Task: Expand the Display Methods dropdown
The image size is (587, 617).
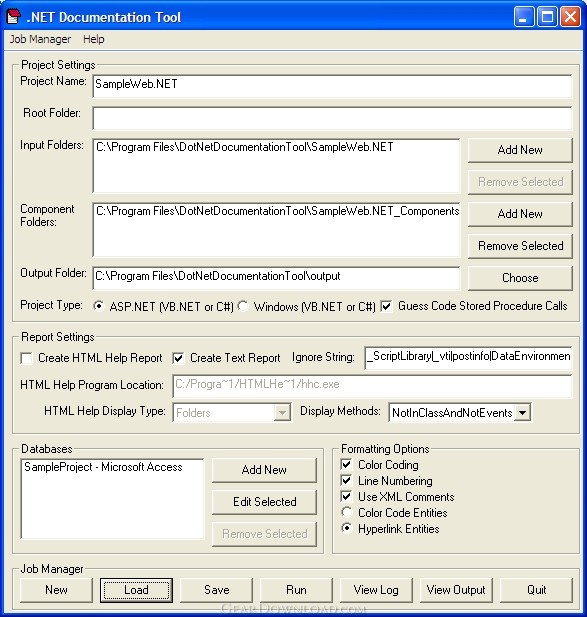Action: [522, 413]
